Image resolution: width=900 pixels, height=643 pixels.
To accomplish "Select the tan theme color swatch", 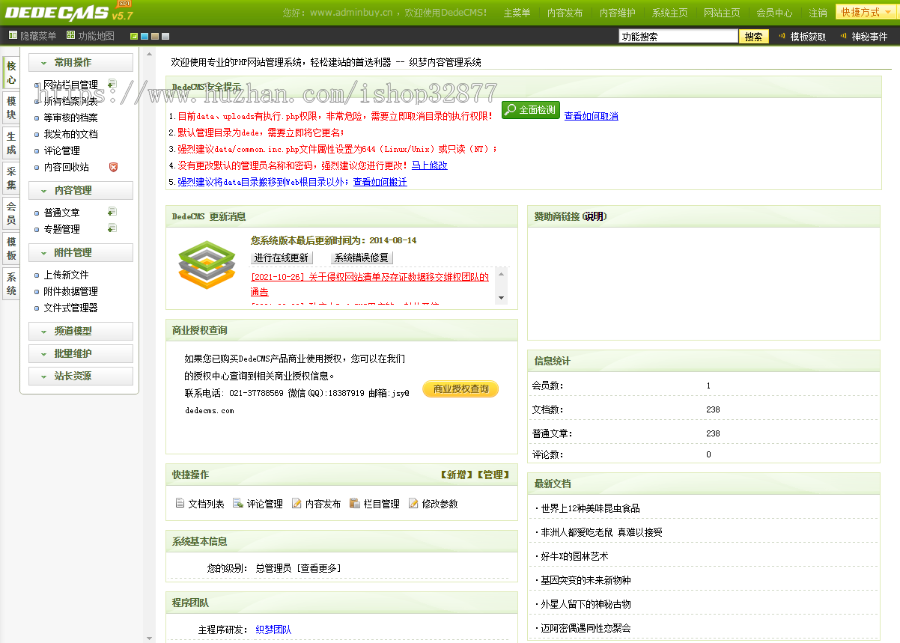I will pos(155,36).
